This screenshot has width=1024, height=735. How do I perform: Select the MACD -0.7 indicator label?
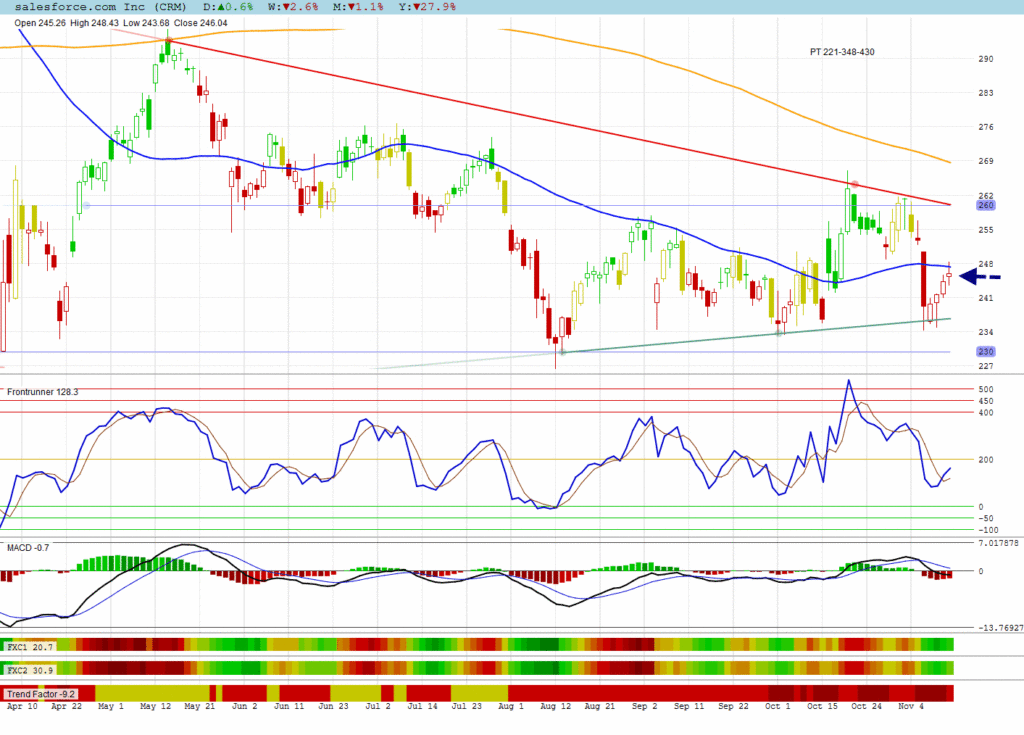pyautogui.click(x=28, y=547)
